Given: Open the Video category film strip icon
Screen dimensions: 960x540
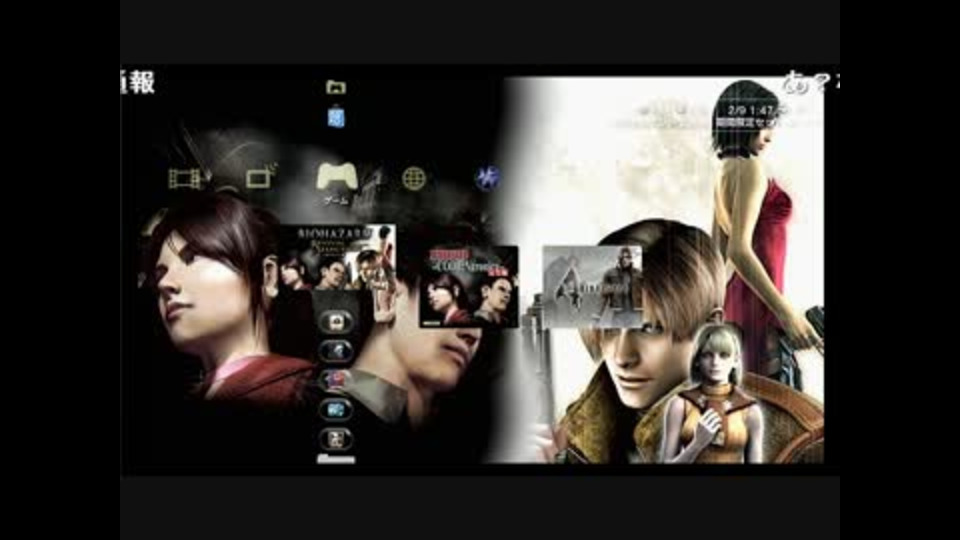Looking at the screenshot, I should [x=185, y=178].
